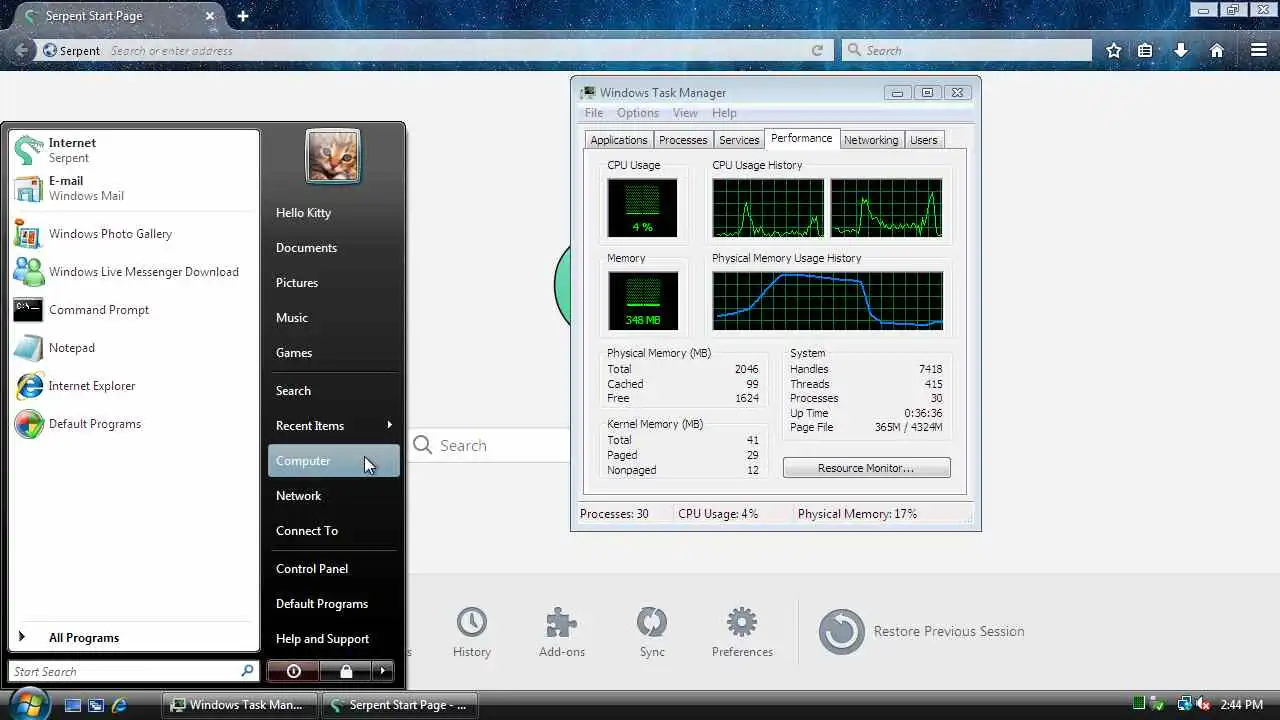Image resolution: width=1280 pixels, height=720 pixels.
Task: Open Windows Live Messenger Download
Action: tap(134, 272)
